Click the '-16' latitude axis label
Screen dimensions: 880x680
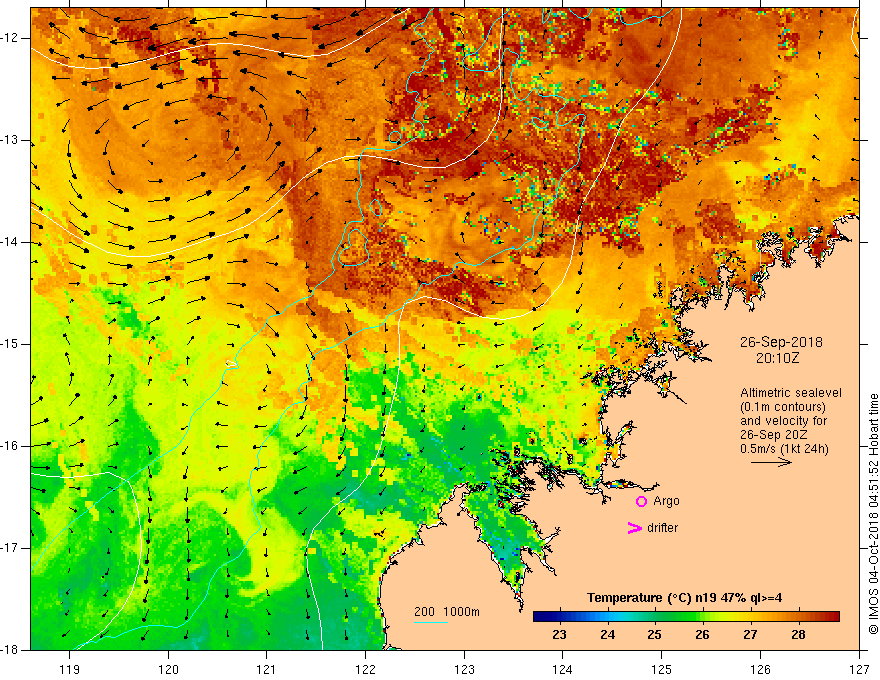[11, 446]
